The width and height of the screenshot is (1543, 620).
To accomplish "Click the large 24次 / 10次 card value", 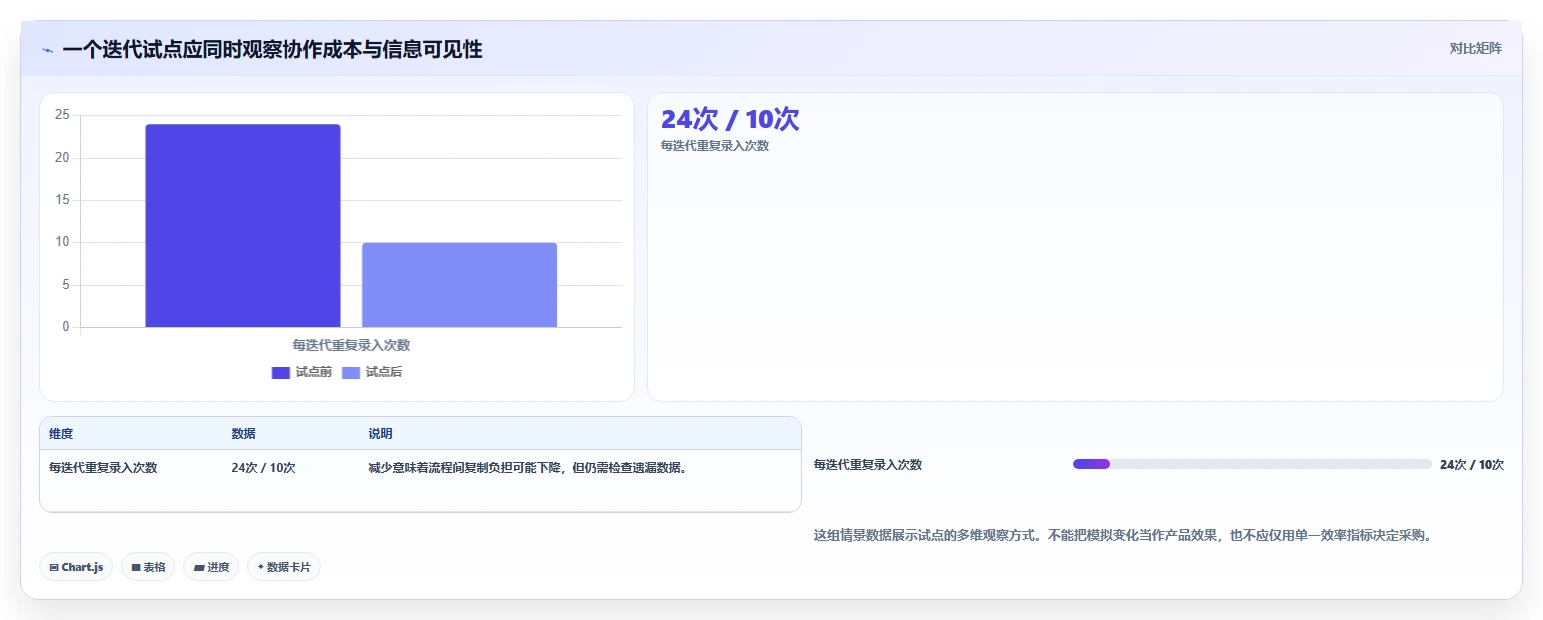I will point(730,119).
